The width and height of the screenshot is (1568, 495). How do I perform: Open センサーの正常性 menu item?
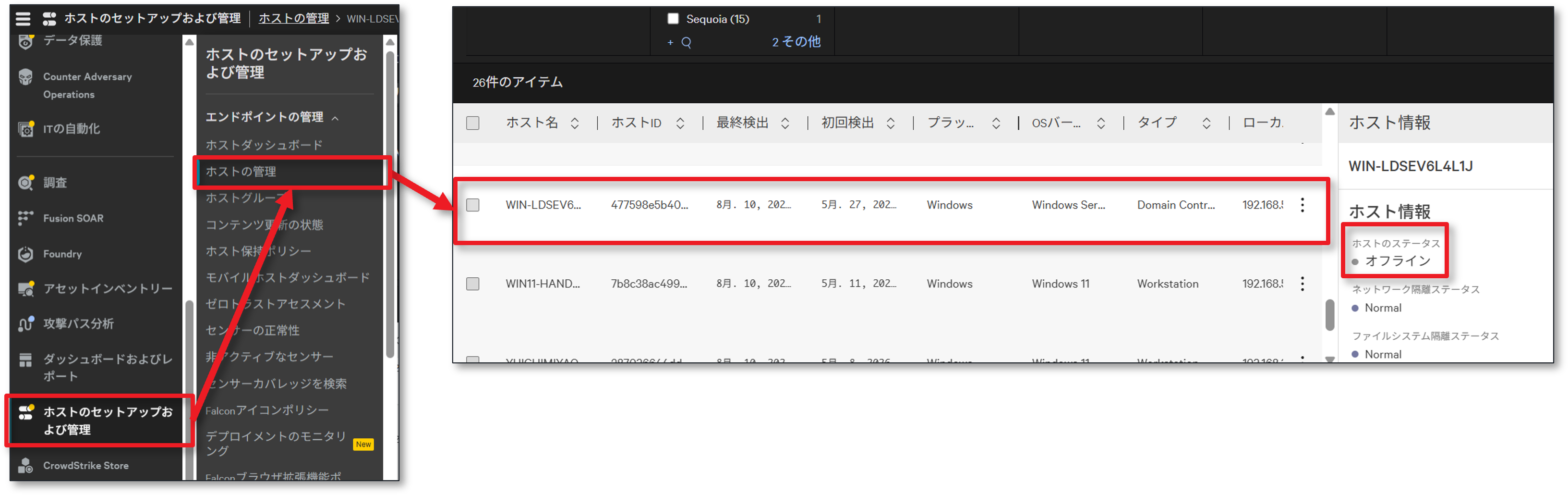pos(253,331)
